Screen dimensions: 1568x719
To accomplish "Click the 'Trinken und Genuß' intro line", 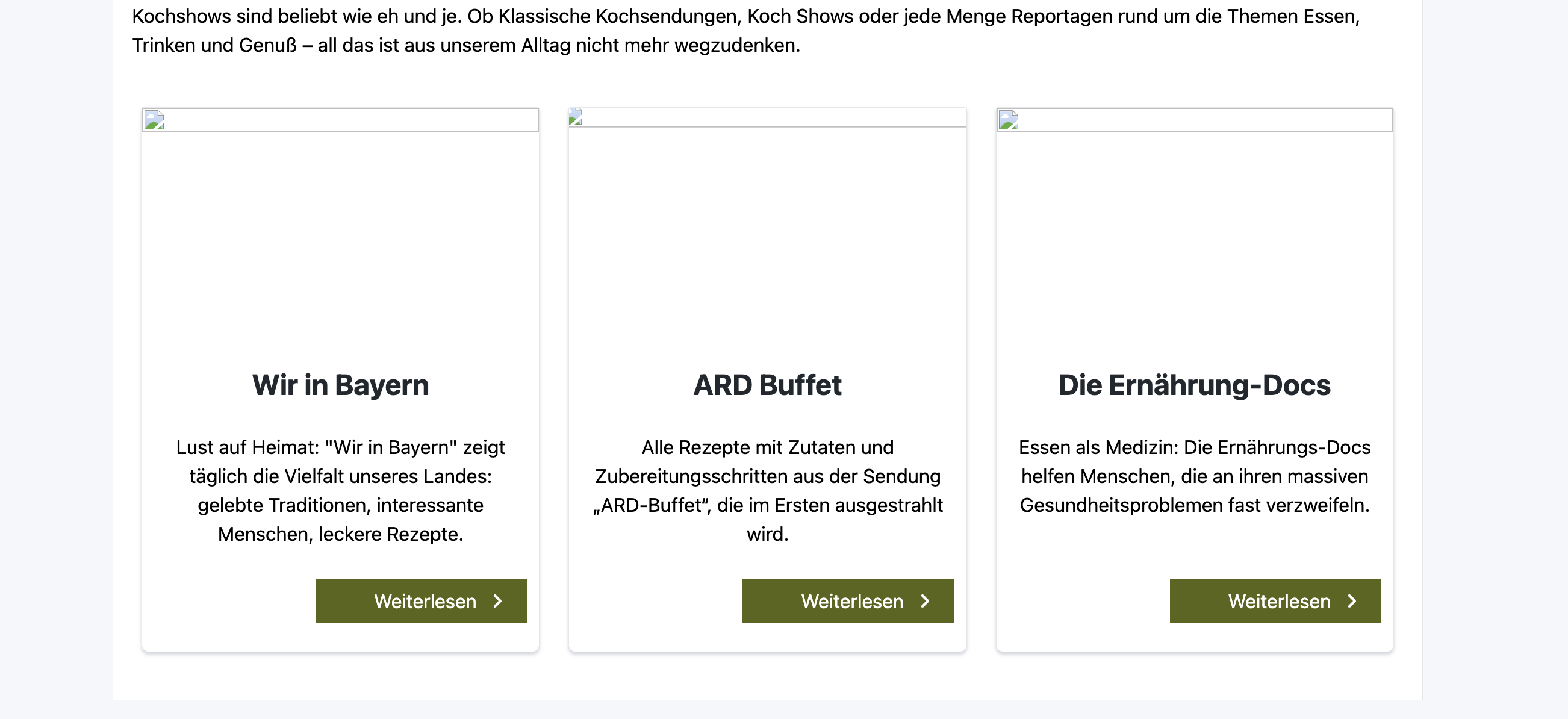I will click(465, 45).
